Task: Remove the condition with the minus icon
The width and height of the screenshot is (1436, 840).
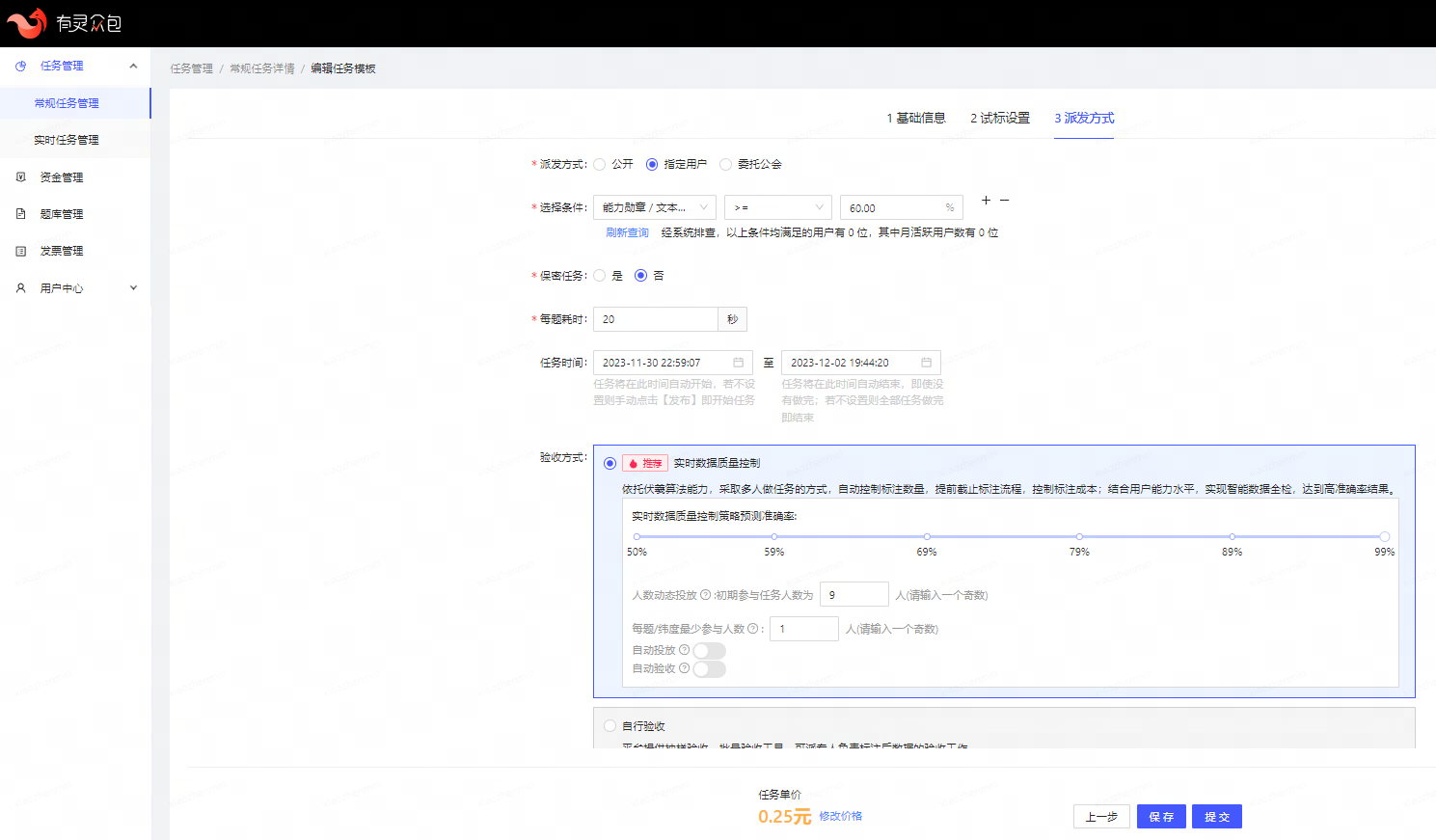Action: tap(1004, 201)
